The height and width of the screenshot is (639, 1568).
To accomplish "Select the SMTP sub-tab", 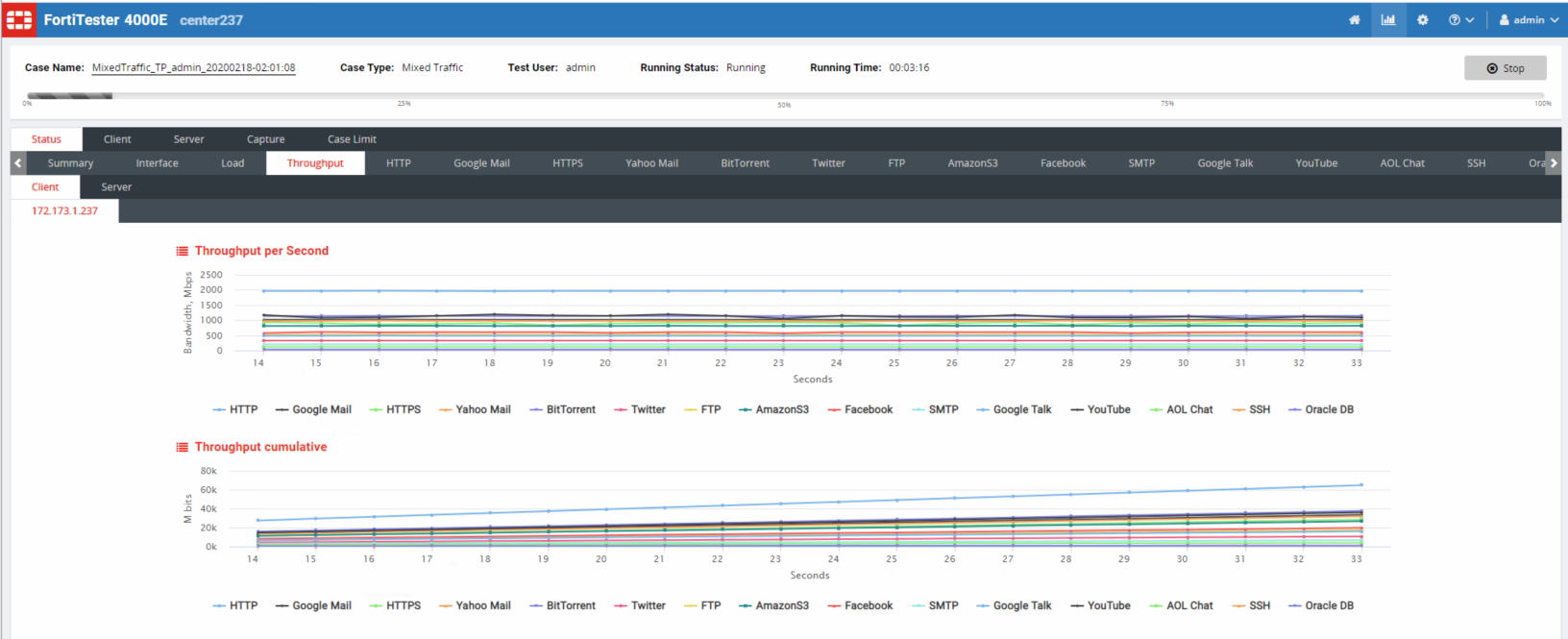I will 1141,163.
